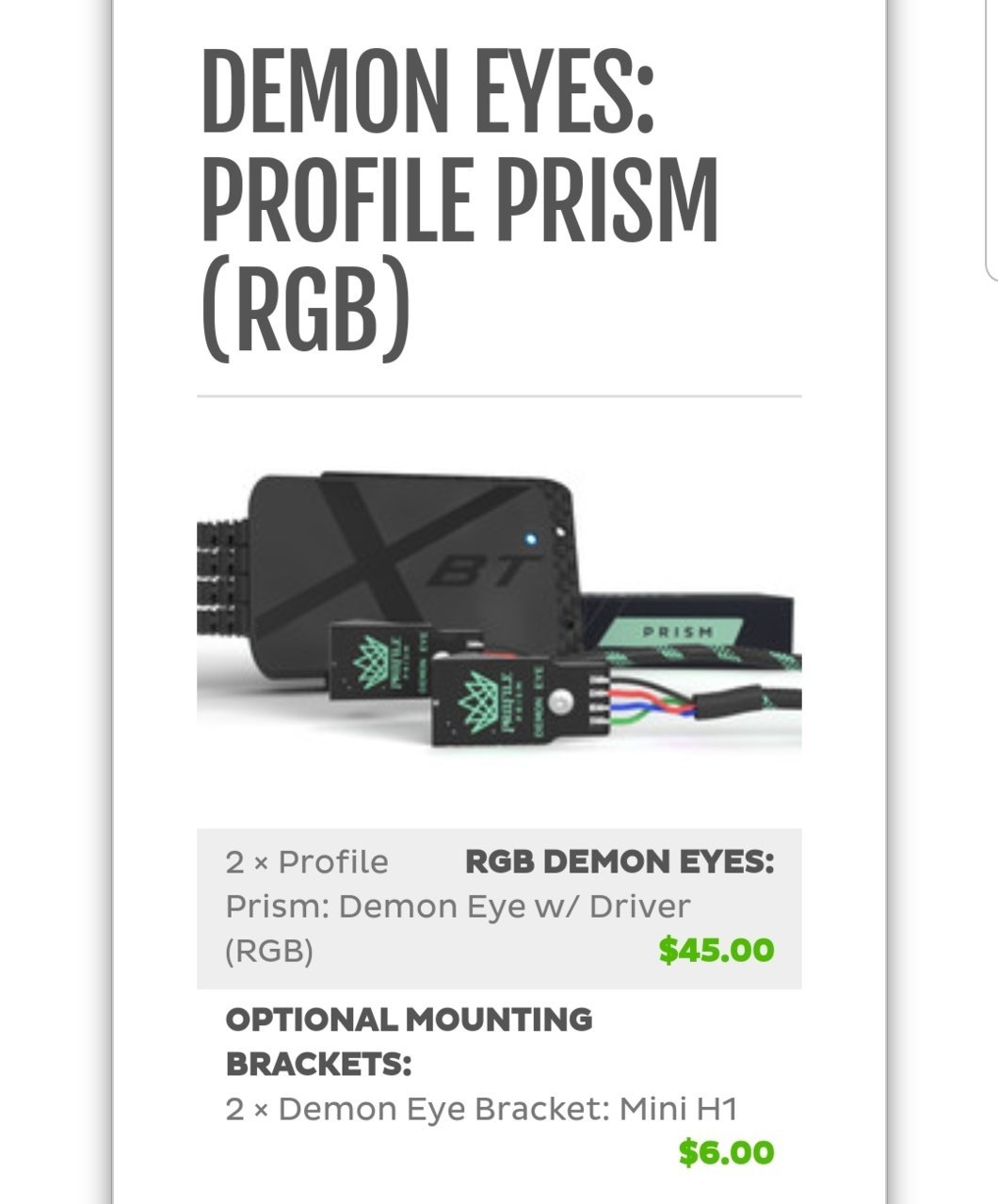998x1204 pixels.
Task: Click the $6.00 bracket price
Action: click(x=726, y=1152)
